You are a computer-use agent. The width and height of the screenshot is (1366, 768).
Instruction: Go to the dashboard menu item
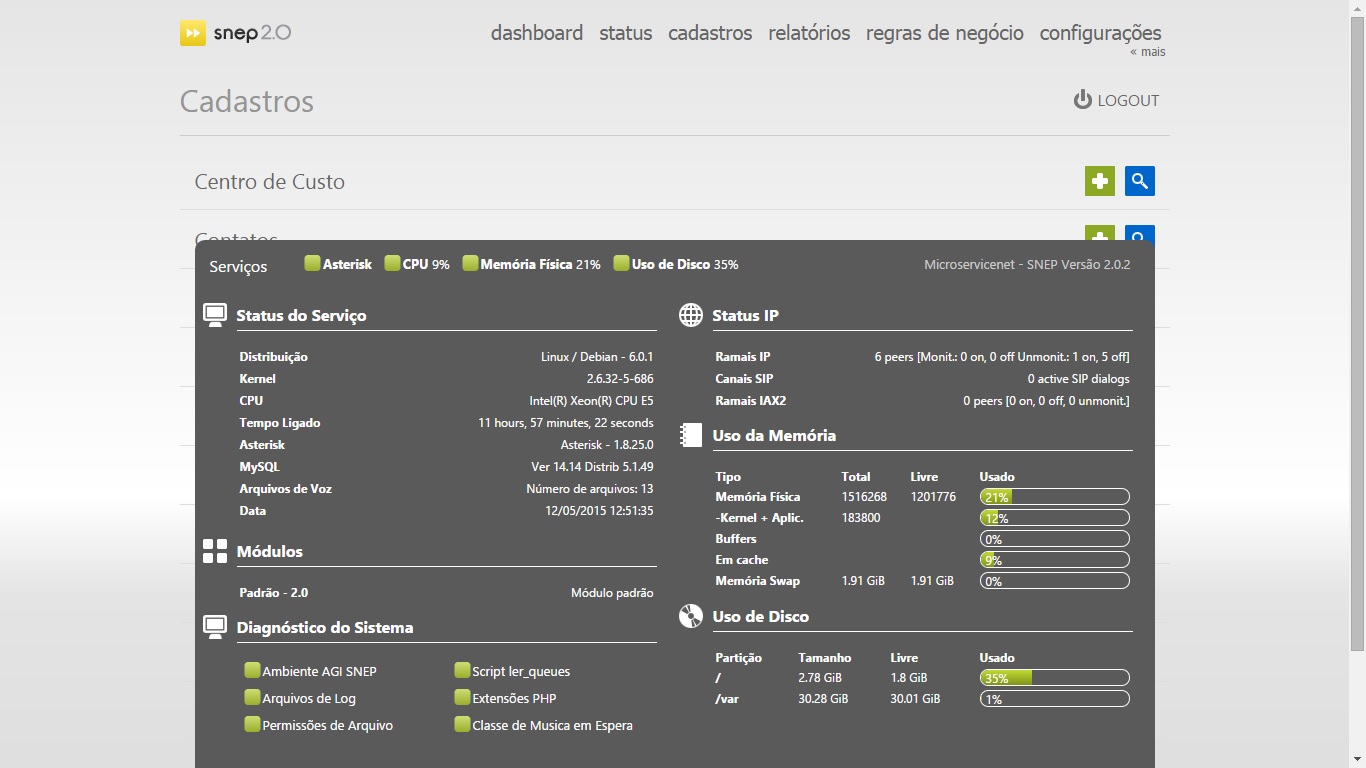tap(537, 33)
